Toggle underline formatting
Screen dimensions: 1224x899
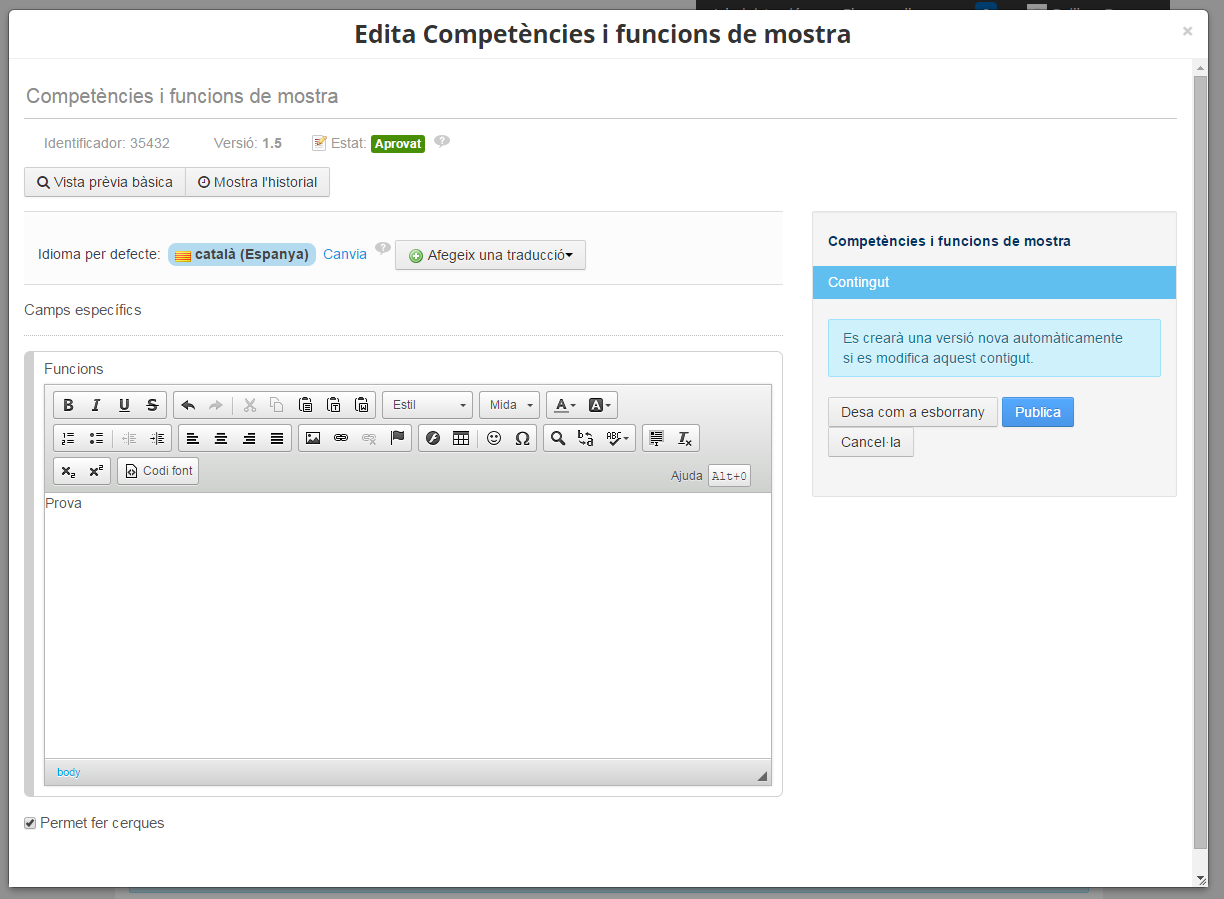coord(124,405)
